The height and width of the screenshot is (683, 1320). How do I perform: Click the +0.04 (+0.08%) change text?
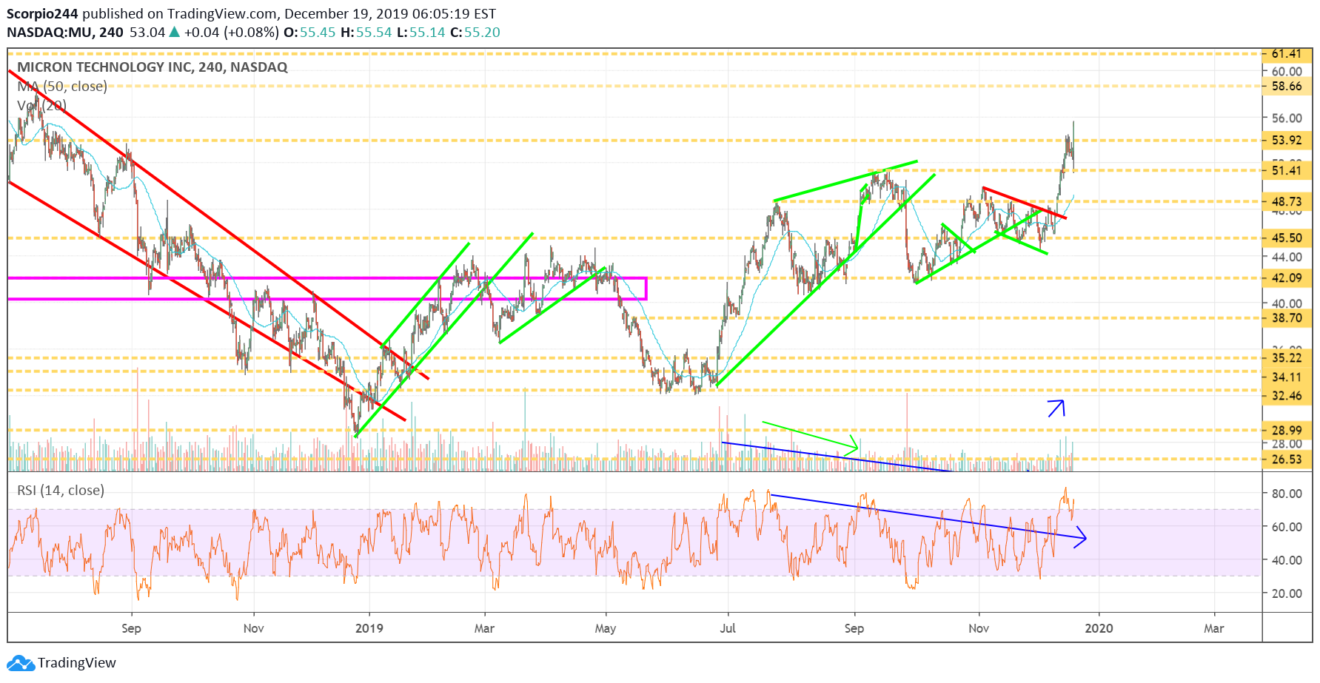pyautogui.click(x=232, y=33)
